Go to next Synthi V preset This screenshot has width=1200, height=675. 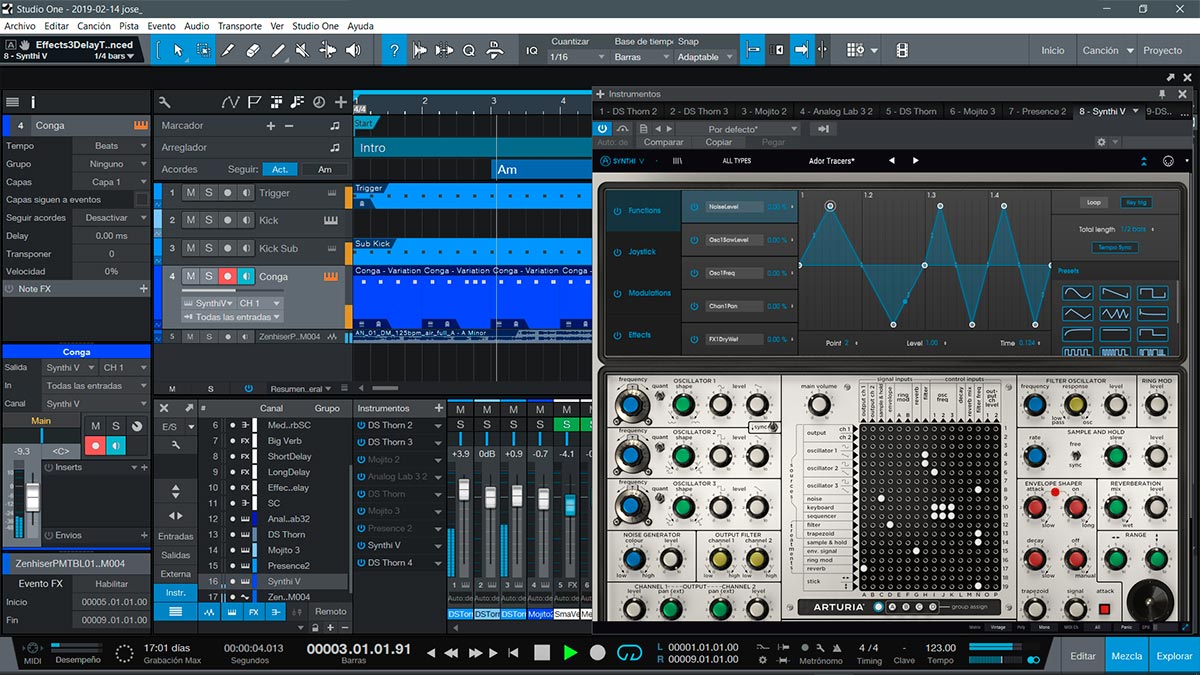tap(915, 160)
